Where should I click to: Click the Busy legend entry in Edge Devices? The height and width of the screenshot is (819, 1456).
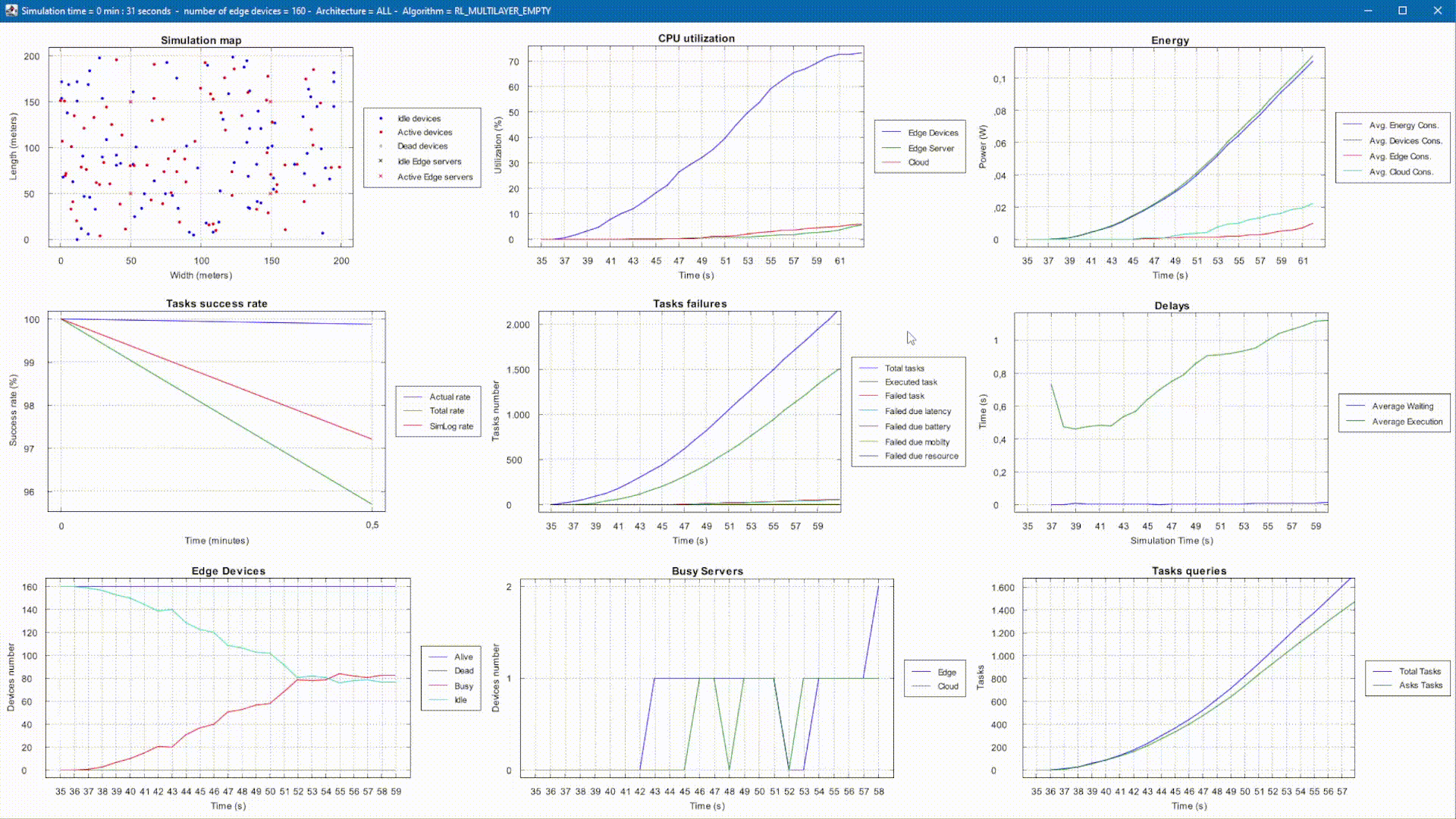(x=463, y=686)
